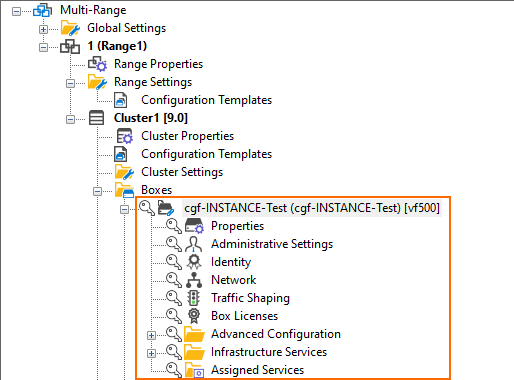
Task: Click the key icon beside Traffic Shaping
Action: [x=174, y=298]
